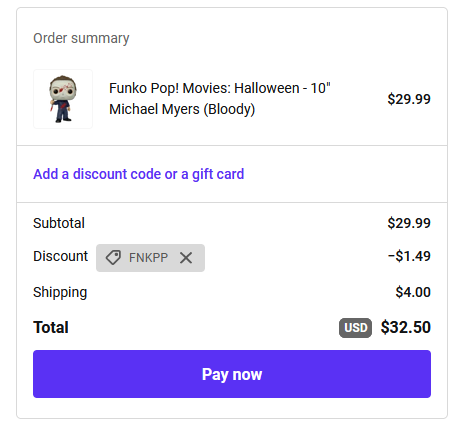Click the Order summary heading
The width and height of the screenshot is (459, 427).
pos(81,38)
